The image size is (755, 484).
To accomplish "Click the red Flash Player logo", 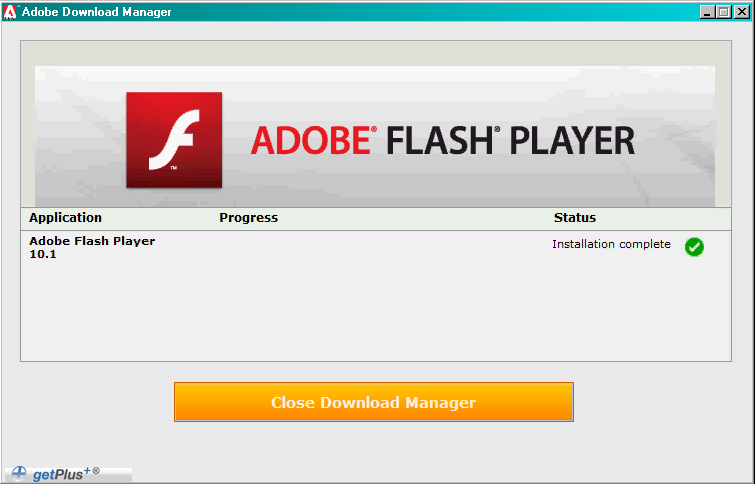I will point(174,140).
